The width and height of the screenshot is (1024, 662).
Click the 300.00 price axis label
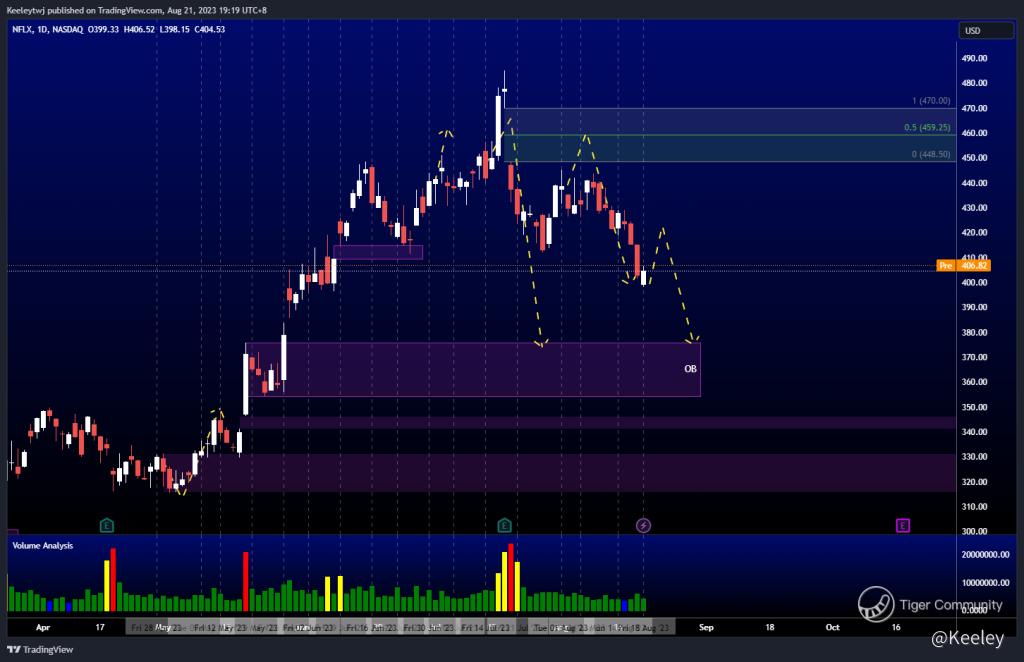(x=974, y=531)
